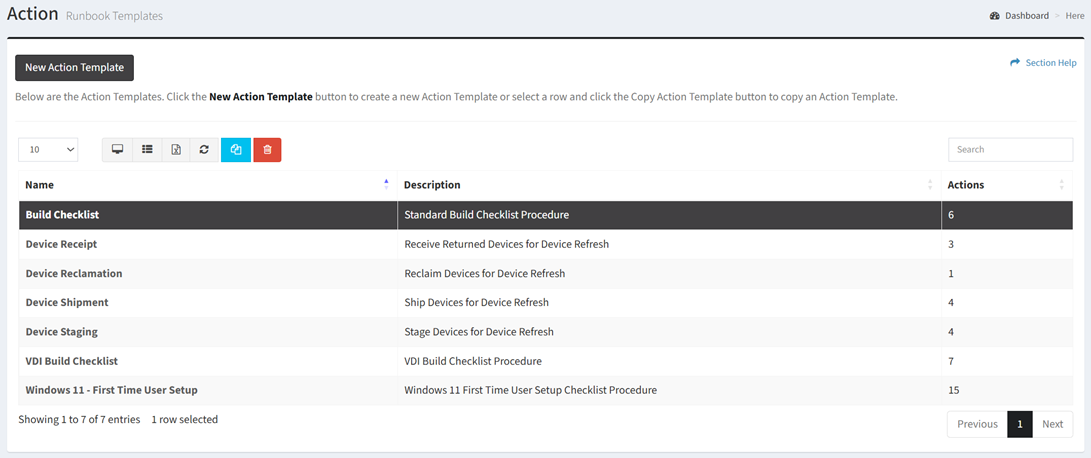
Task: Click the Section Help arrow icon
Action: (1015, 63)
